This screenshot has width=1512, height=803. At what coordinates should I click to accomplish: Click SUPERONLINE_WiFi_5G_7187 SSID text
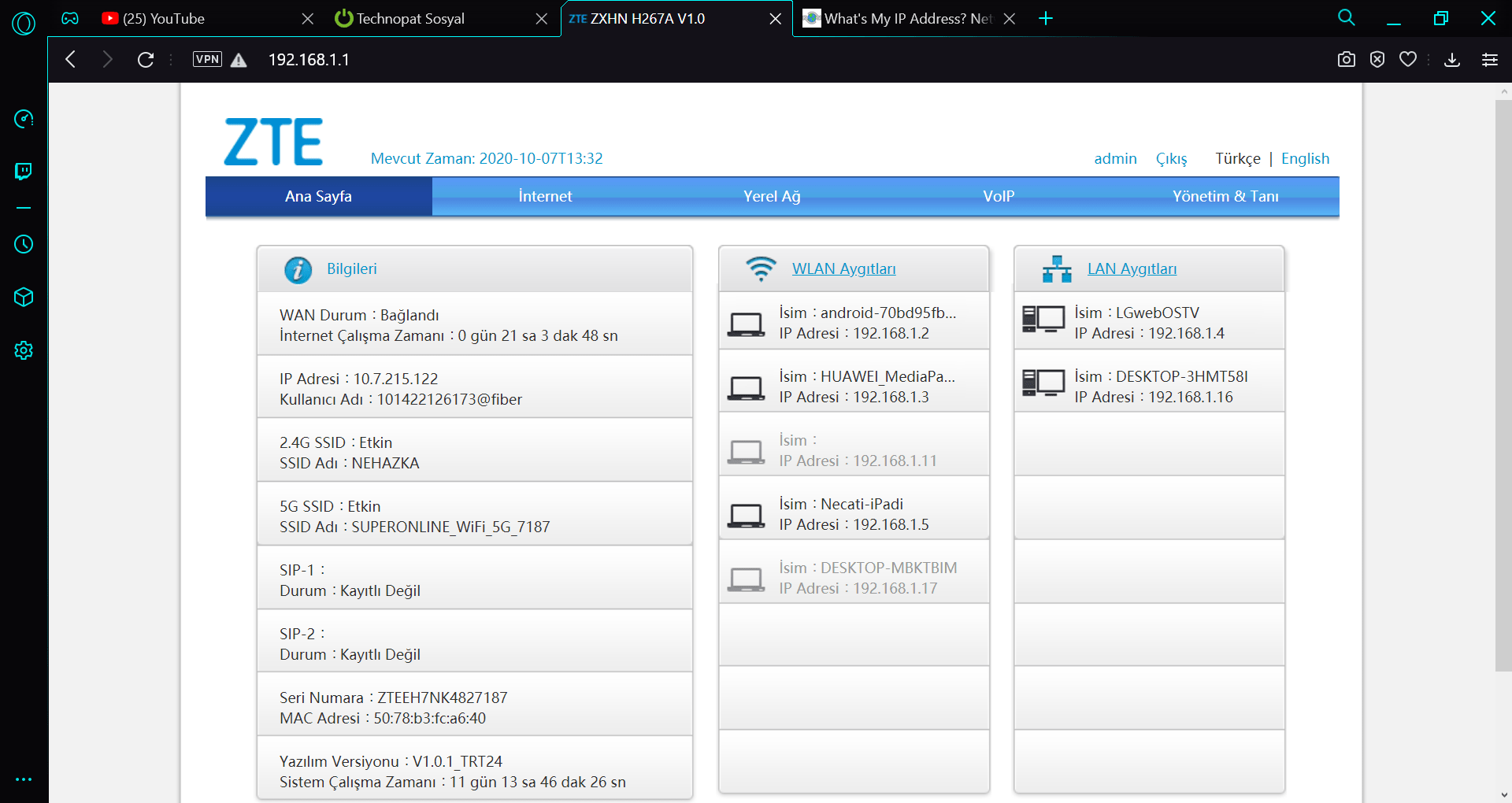450,527
